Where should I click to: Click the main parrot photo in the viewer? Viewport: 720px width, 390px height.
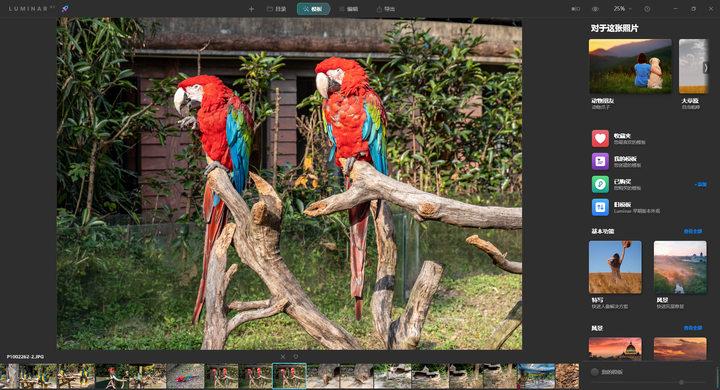pyautogui.click(x=289, y=184)
